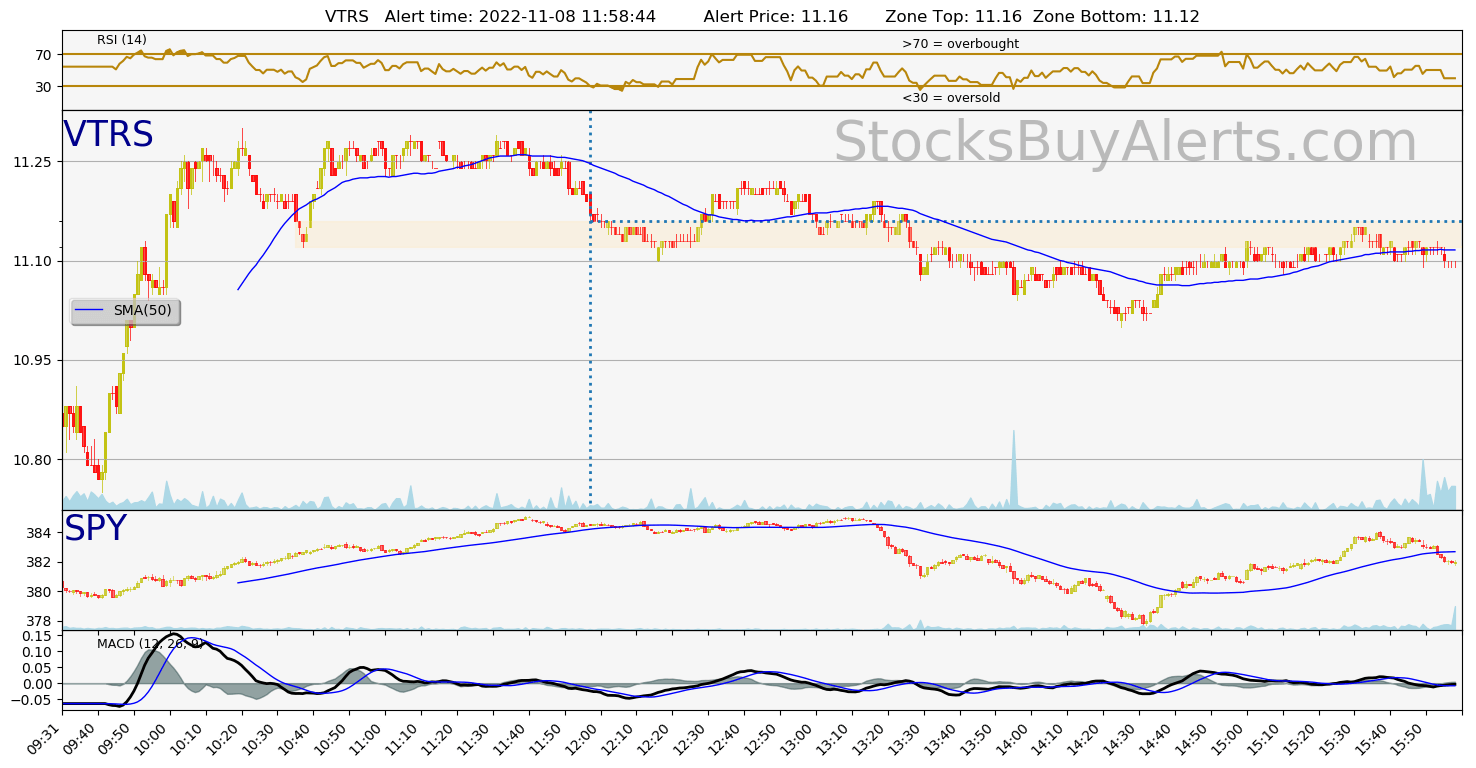Click the ">70 = overbought" annotation
Screen dimensions: 1476x768
point(960,44)
